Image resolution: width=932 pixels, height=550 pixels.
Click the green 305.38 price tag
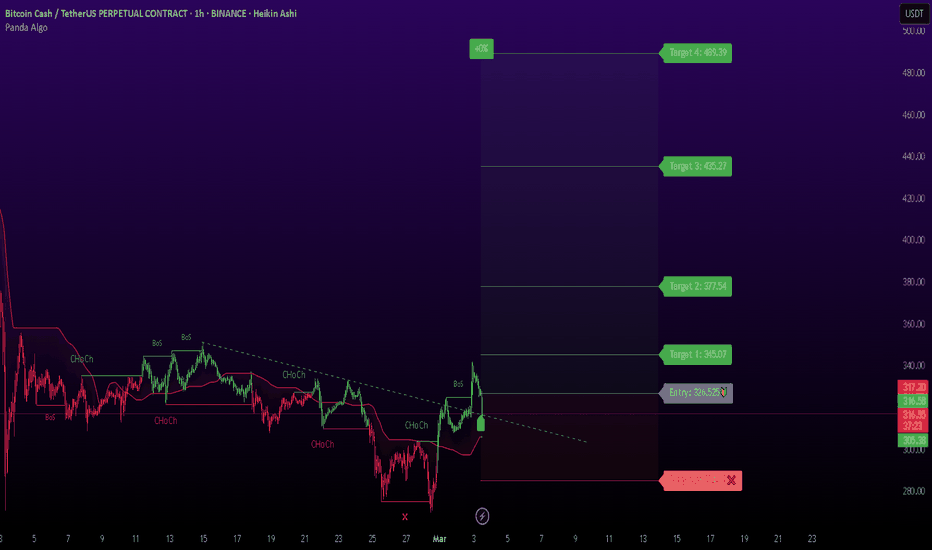(913, 440)
